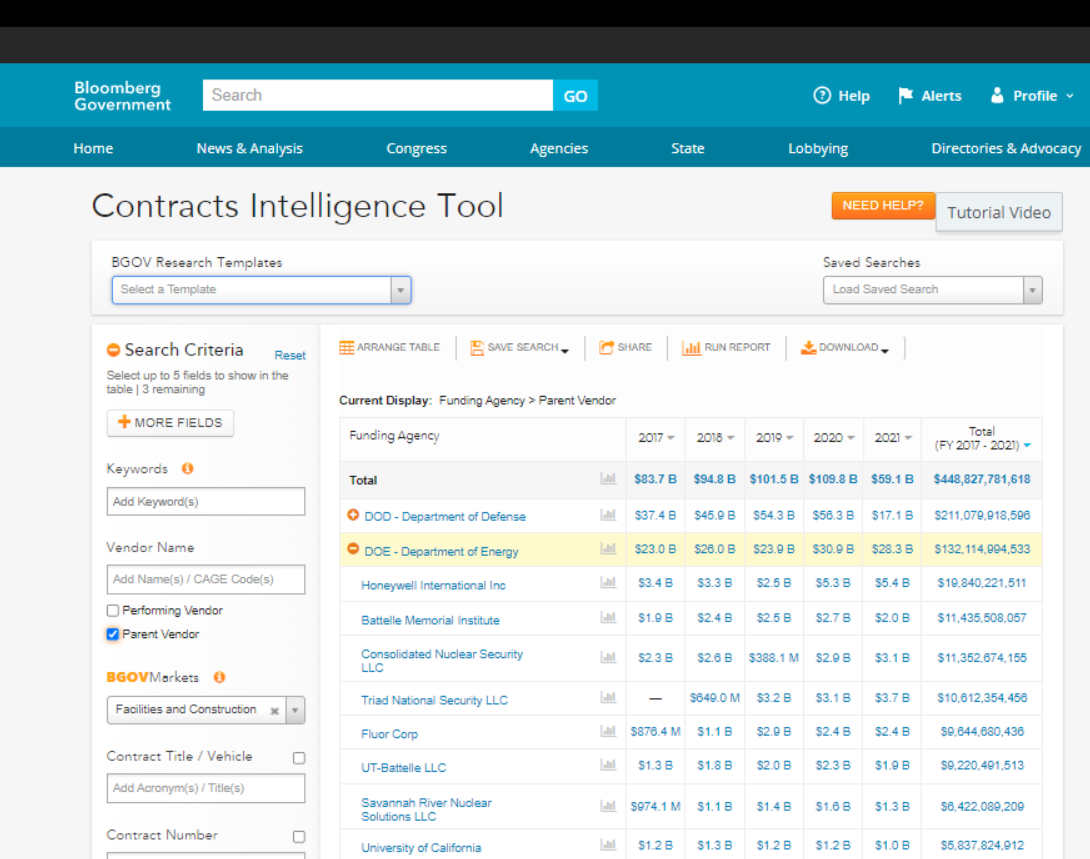This screenshot has height=859, width=1090.
Task: Click the Bloomberg Government logo
Action: click(x=122, y=96)
